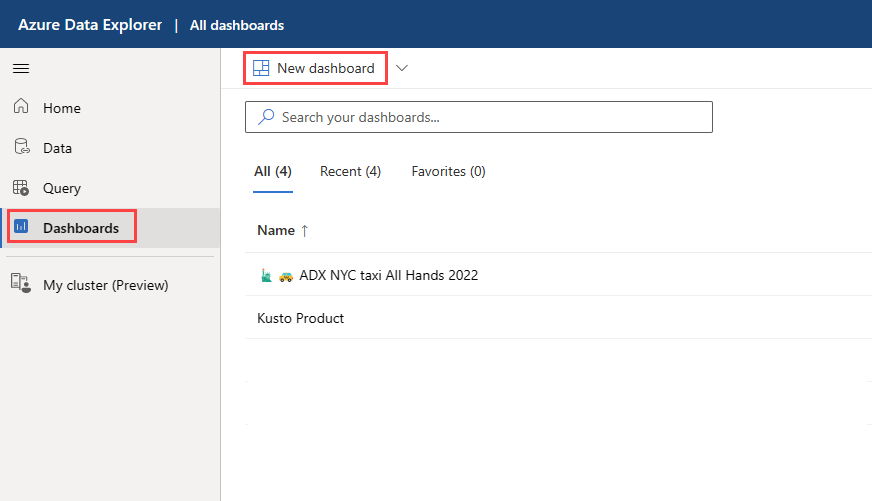Click the All dashboards header text

[237, 25]
